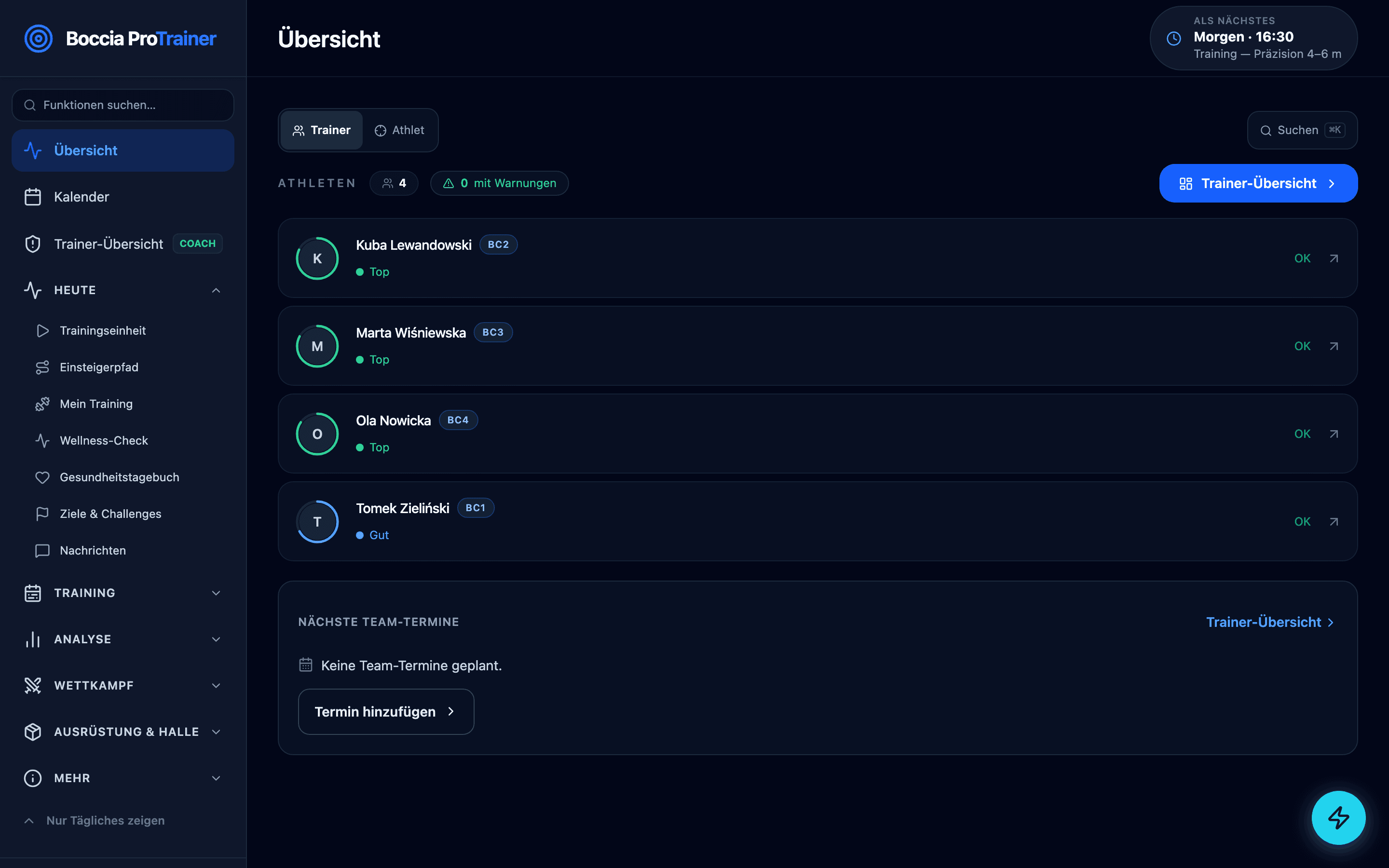Click the clock icon in Als Nächstes
1389x868 pixels.
tap(1174, 39)
